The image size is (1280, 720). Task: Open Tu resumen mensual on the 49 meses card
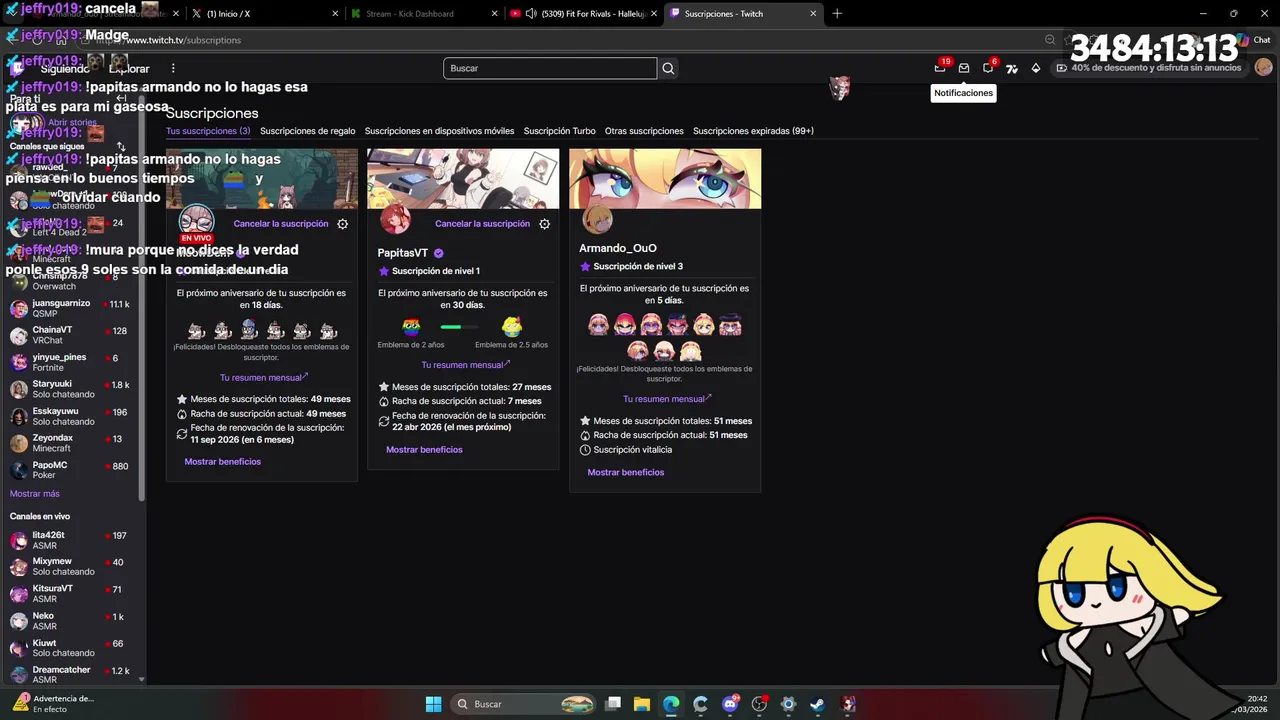tap(264, 377)
